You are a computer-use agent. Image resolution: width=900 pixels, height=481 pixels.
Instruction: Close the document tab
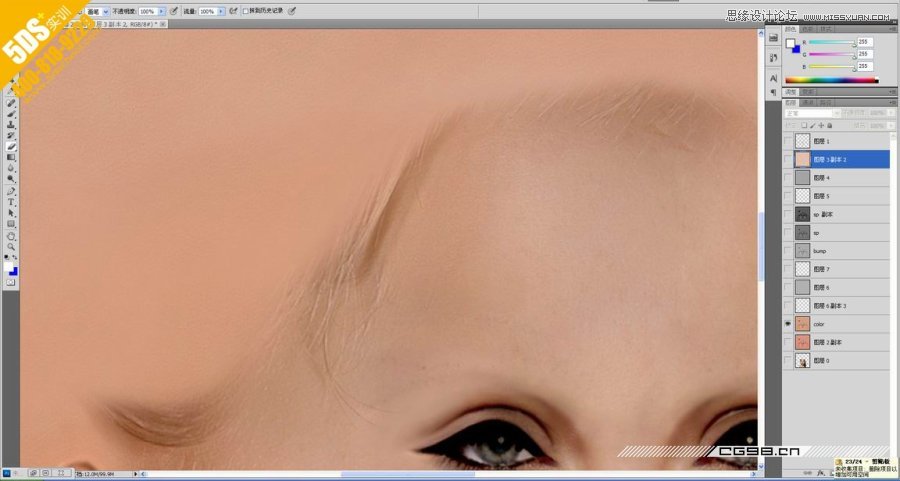163,24
